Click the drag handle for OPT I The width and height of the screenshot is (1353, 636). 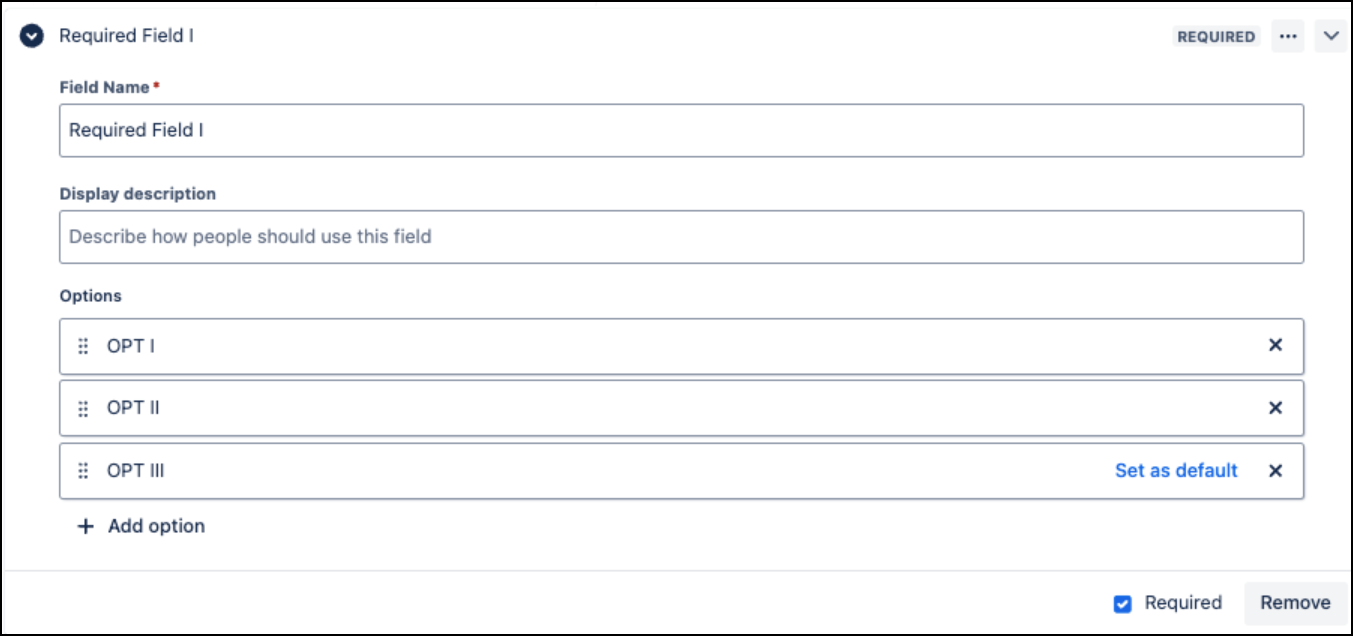pyautogui.click(x=84, y=346)
